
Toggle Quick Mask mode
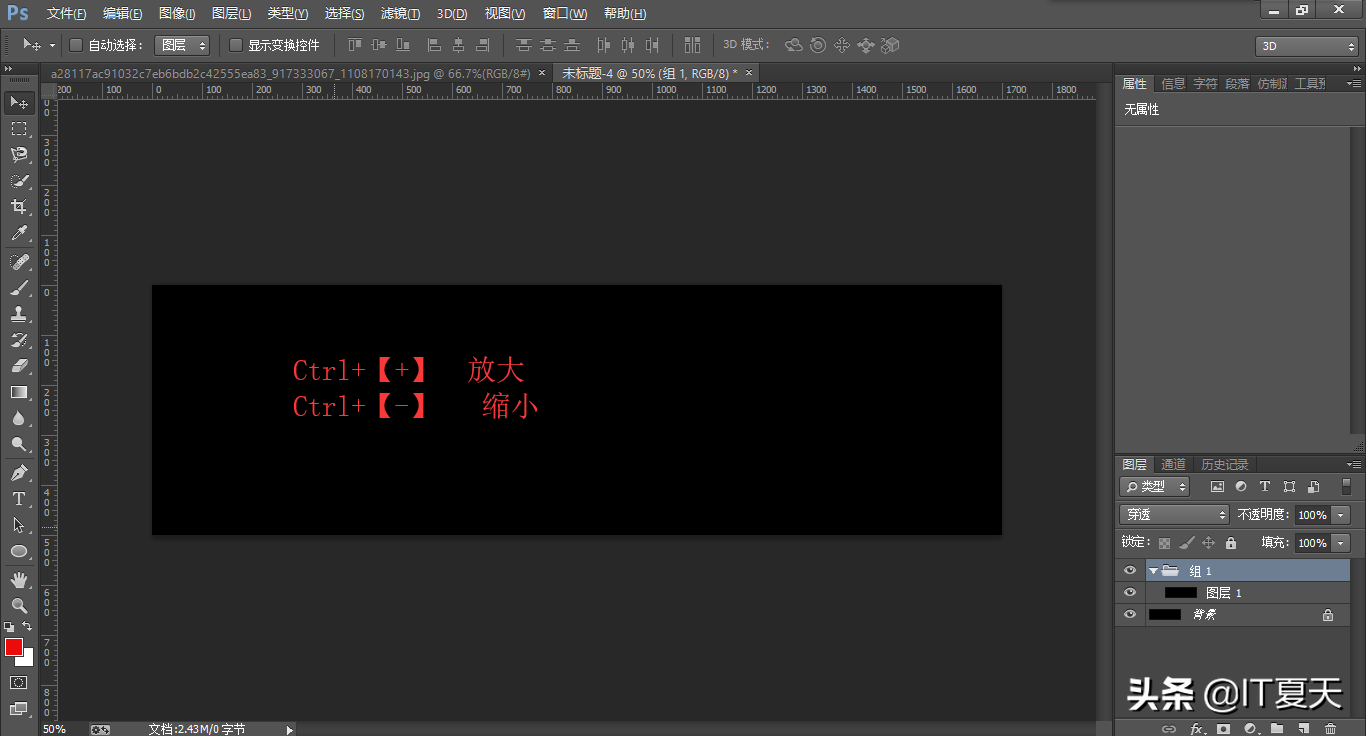(x=19, y=682)
